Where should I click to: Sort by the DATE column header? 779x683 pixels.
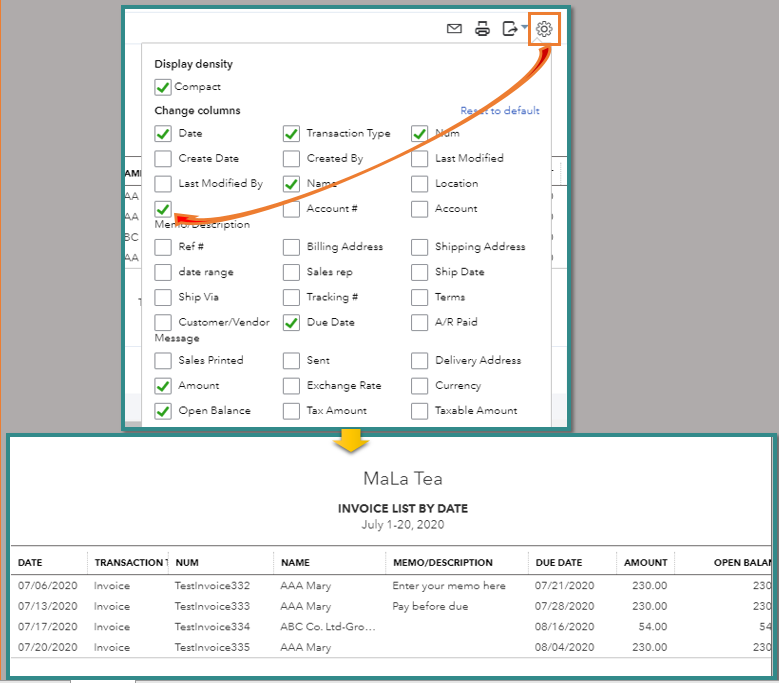pyautogui.click(x=30, y=562)
